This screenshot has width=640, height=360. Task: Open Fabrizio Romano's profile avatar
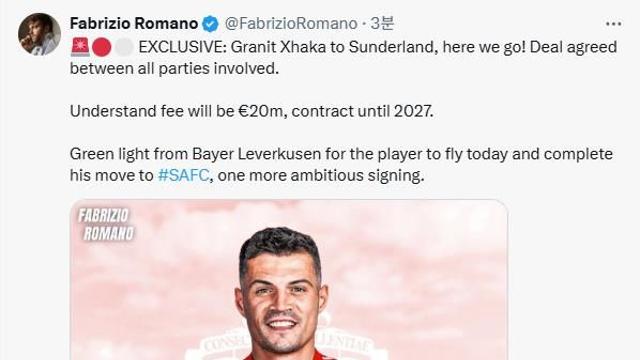(40, 34)
